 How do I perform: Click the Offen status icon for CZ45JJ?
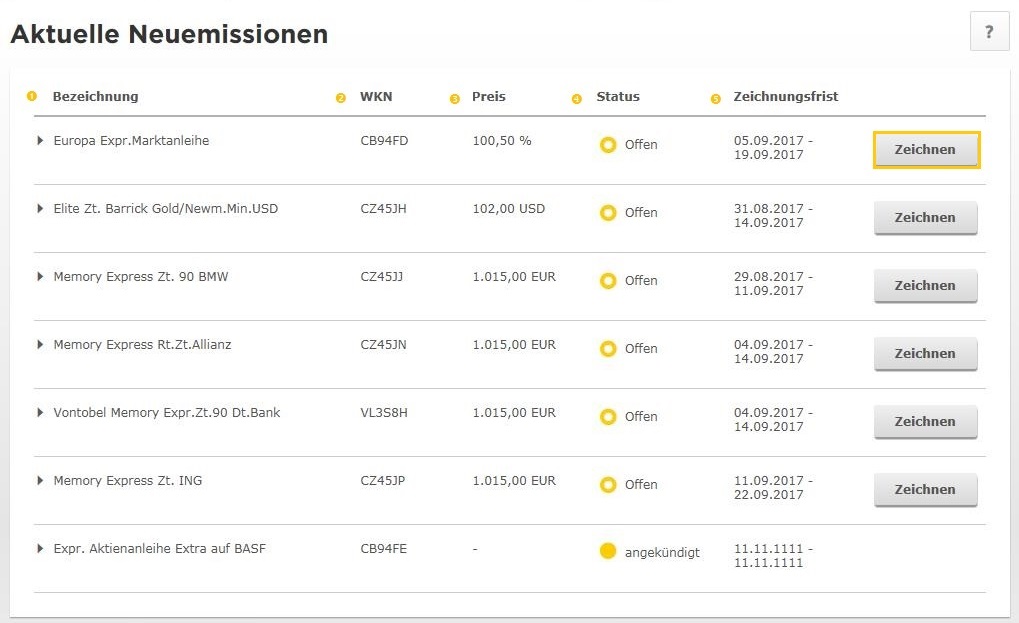(x=608, y=281)
